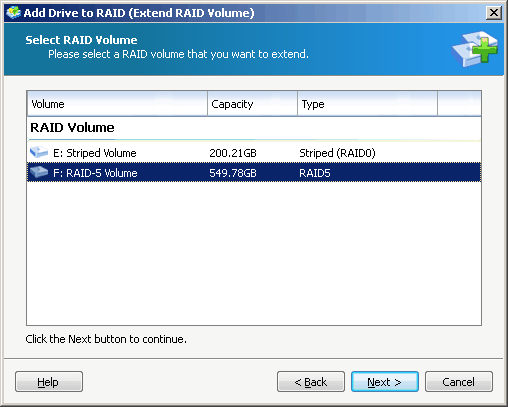Sort by the Volume column header
Viewport: 508px width, 407px height.
coord(117,104)
